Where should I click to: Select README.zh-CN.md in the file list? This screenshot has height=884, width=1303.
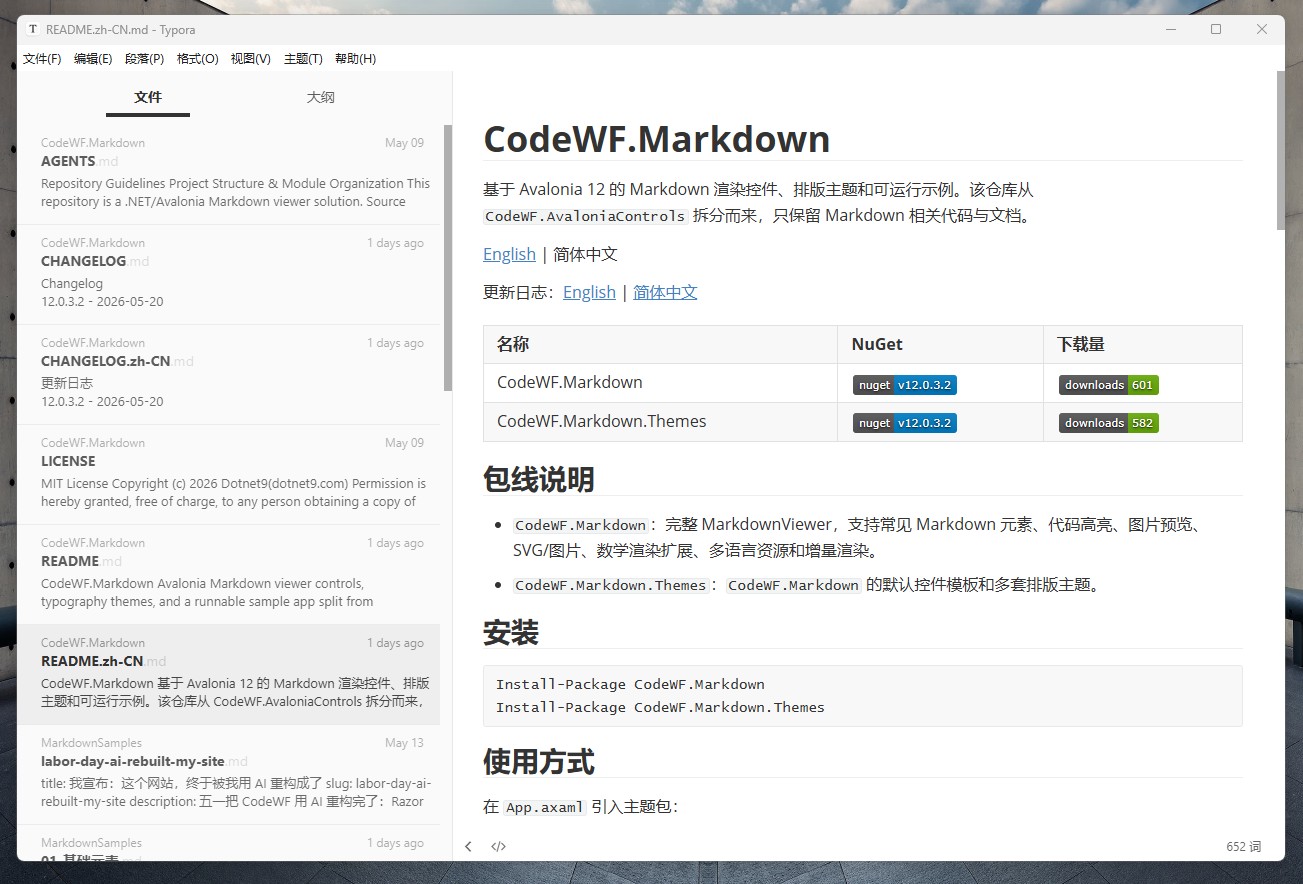point(228,674)
